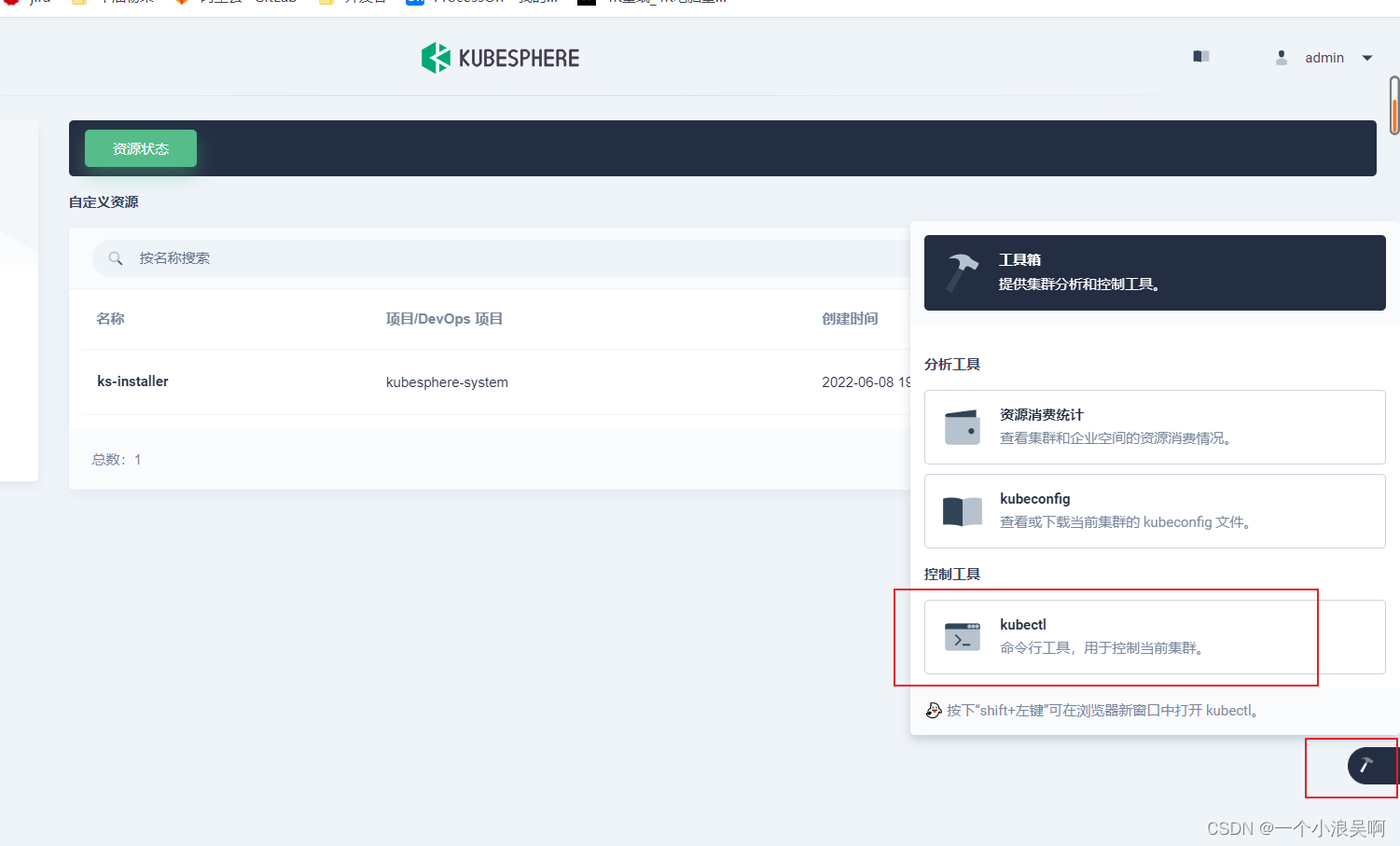Open the kubeconfig viewer

tap(1155, 510)
